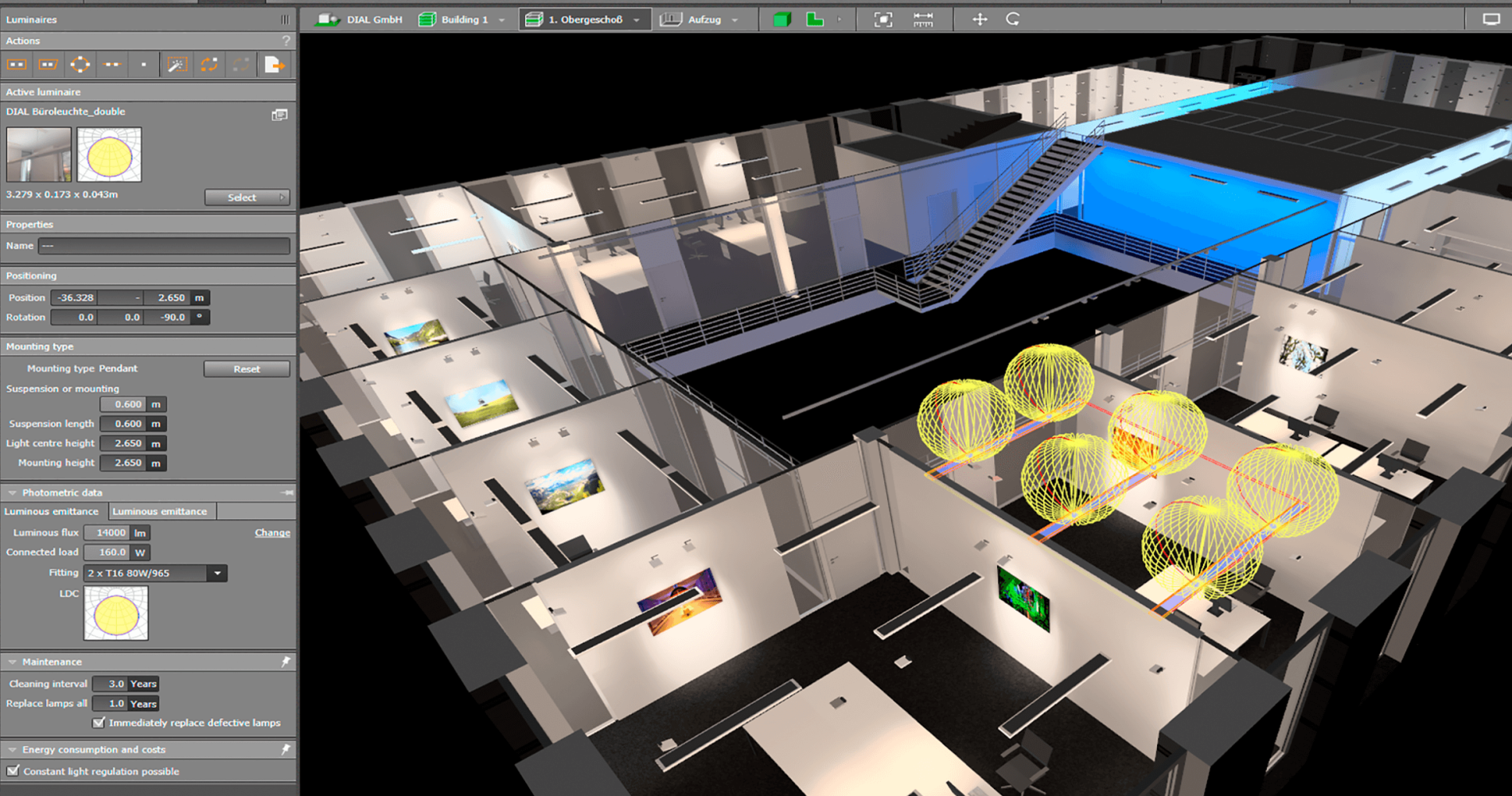Open the Fitting dropdown 2 x T16 80W/965
This screenshot has width=1512, height=796.
pyautogui.click(x=217, y=573)
